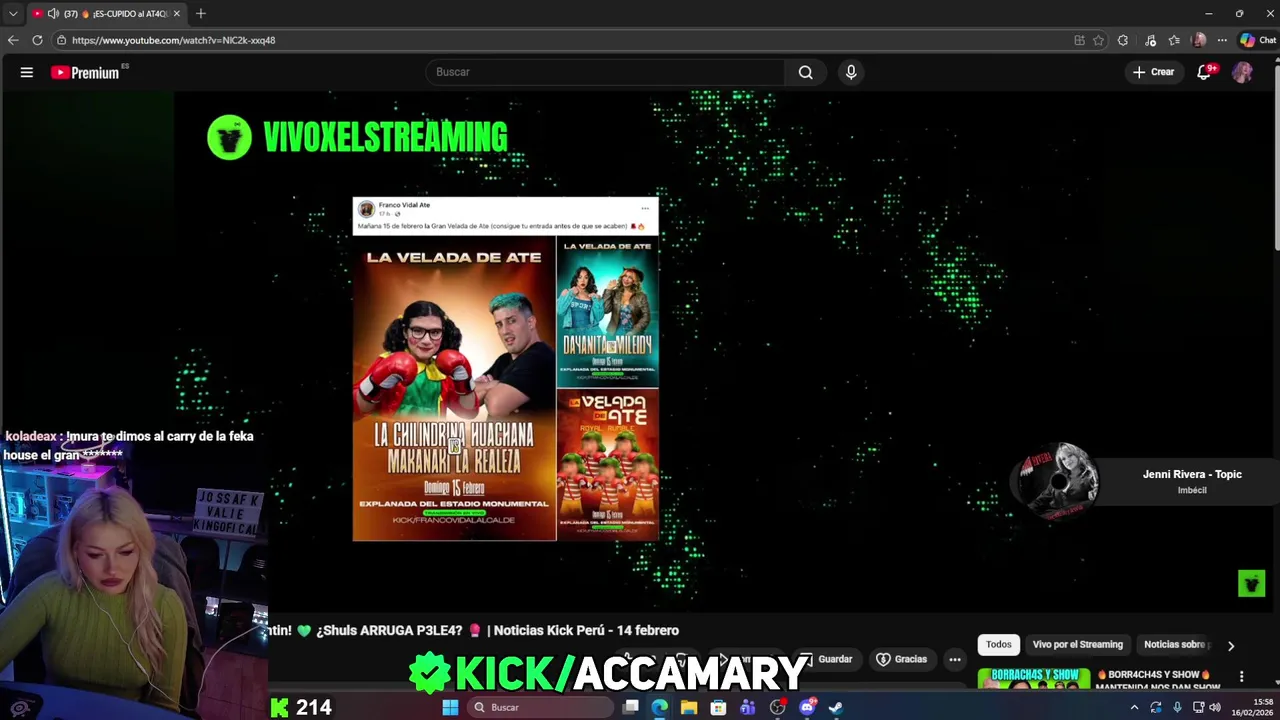Go back with the browser arrow
1280x720 pixels.
13,40
